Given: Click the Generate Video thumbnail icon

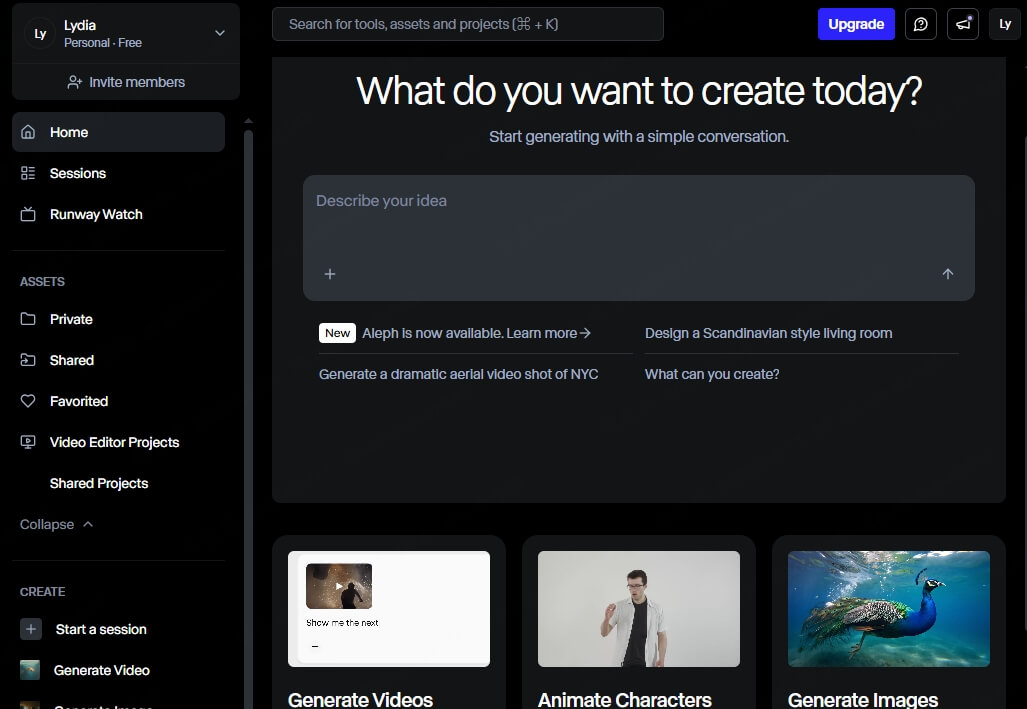Looking at the screenshot, I should pyautogui.click(x=30, y=670).
